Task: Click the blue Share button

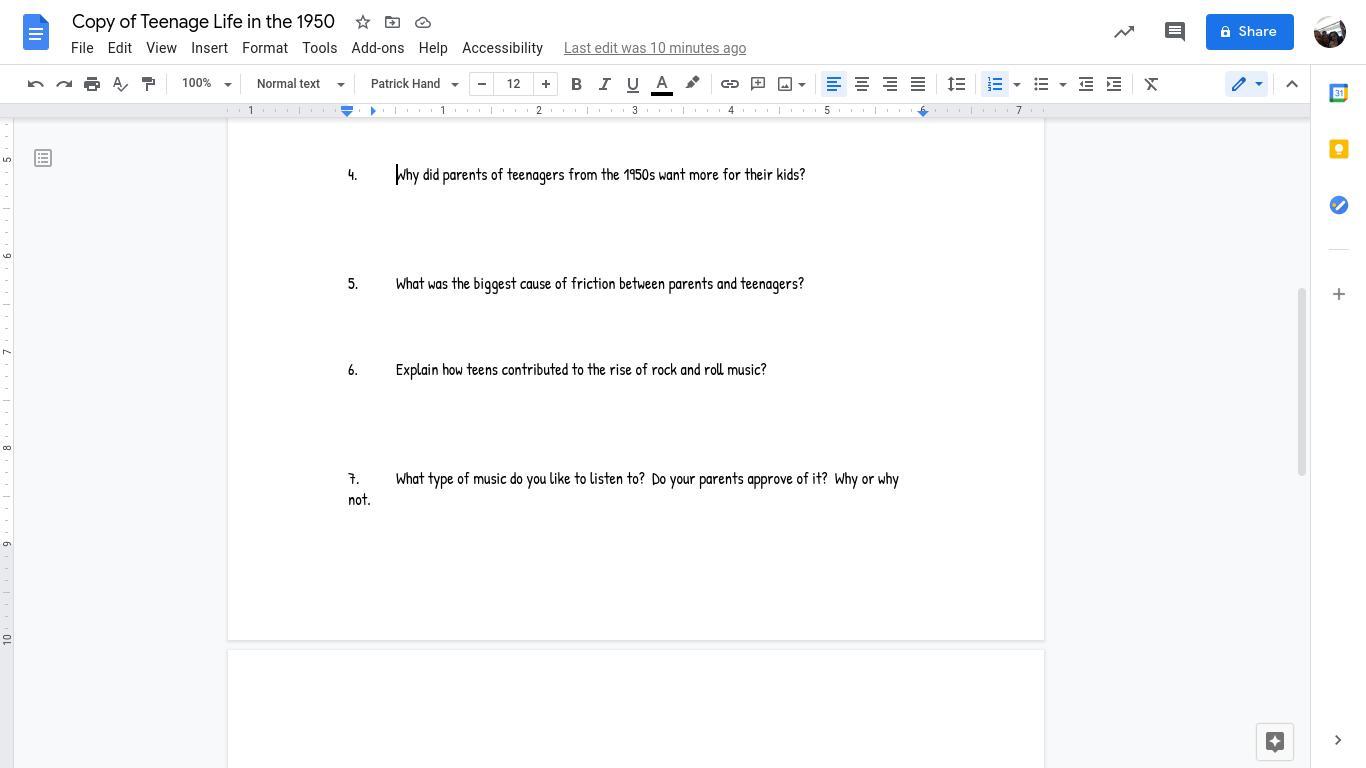Action: [1249, 32]
